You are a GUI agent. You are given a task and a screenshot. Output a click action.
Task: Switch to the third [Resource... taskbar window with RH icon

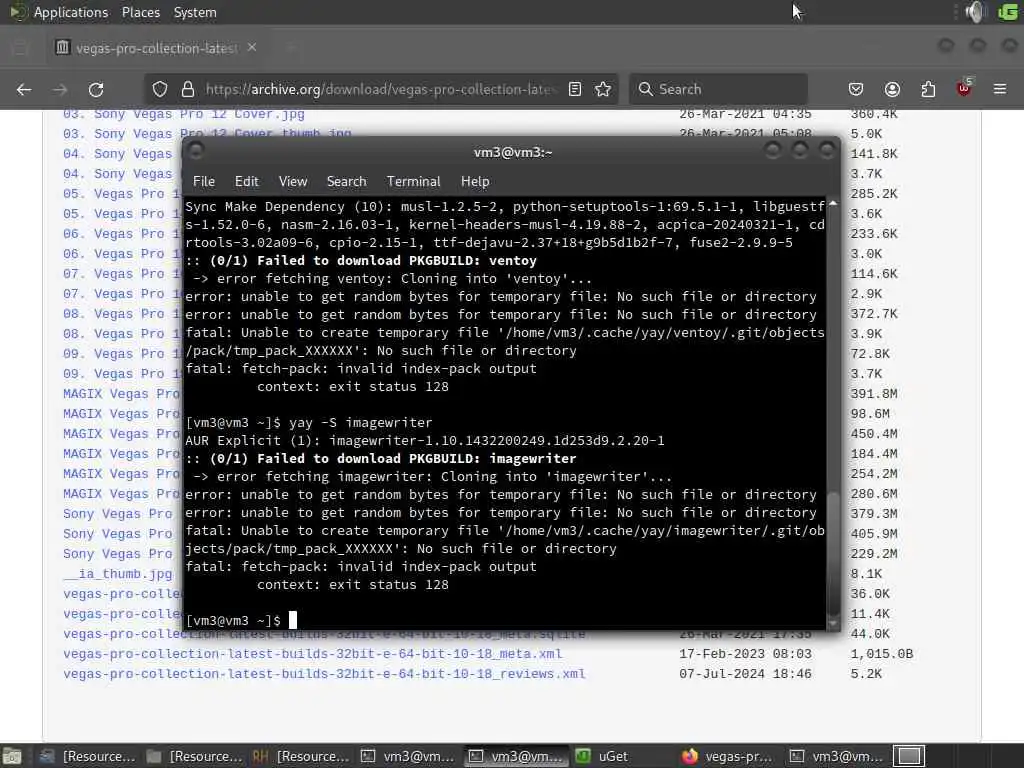coord(301,756)
